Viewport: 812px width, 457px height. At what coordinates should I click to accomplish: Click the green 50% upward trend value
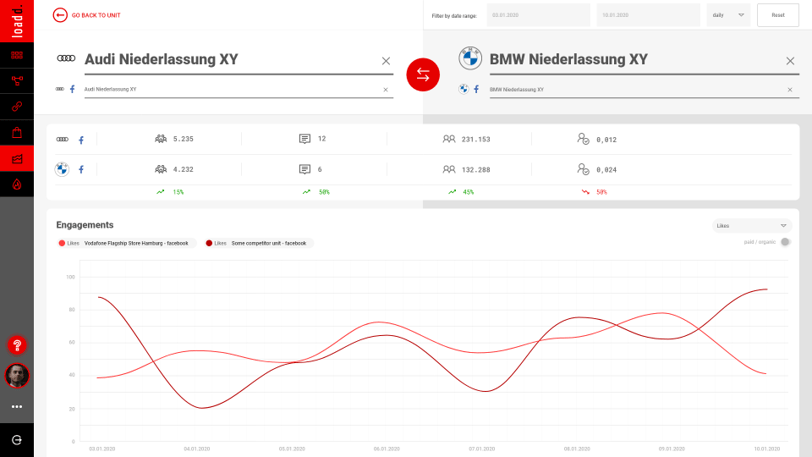[324, 192]
